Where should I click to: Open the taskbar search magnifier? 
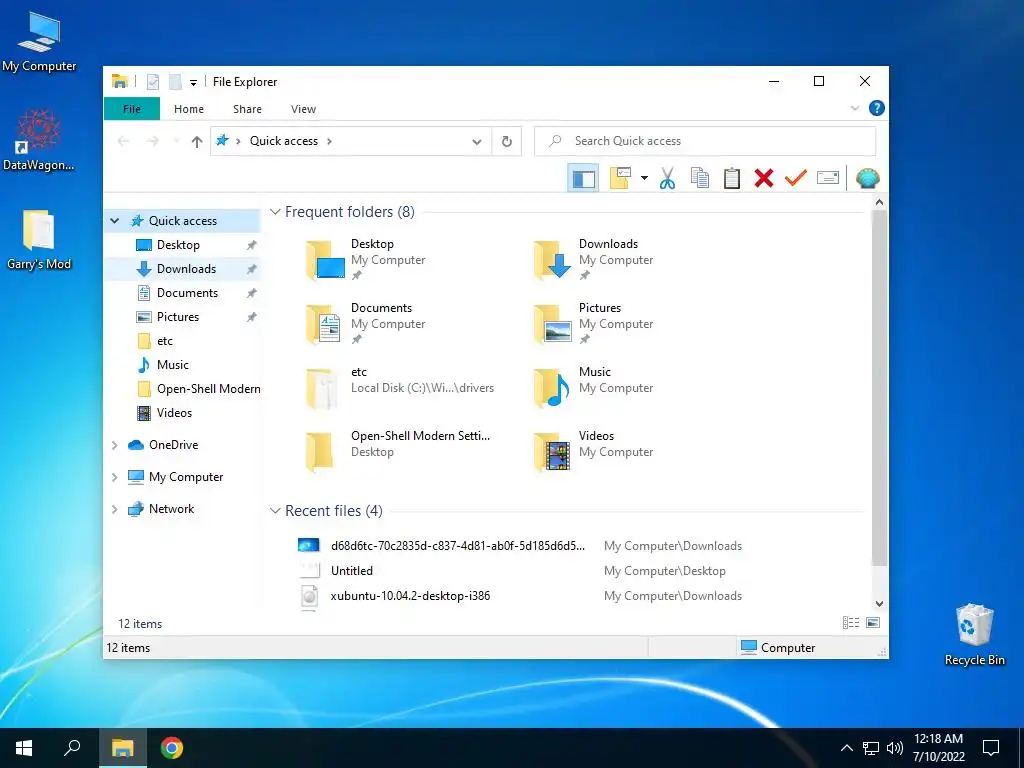[x=72, y=748]
